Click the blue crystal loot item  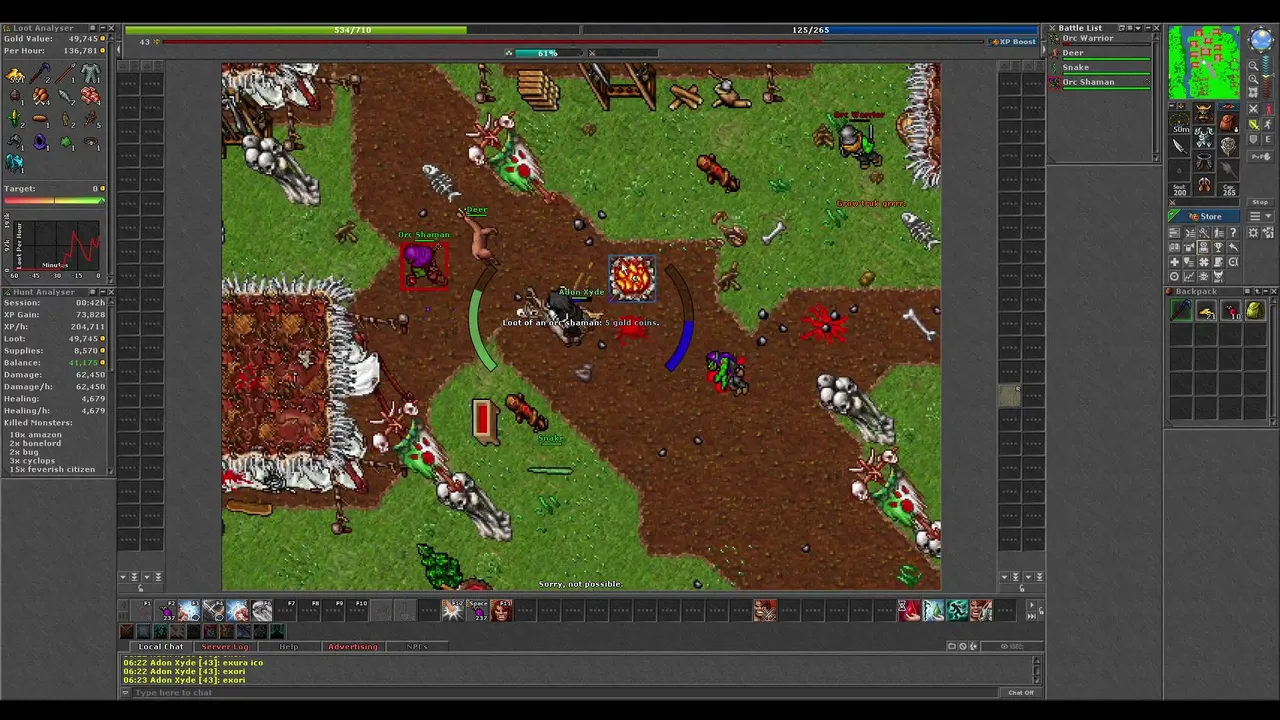click(15, 164)
